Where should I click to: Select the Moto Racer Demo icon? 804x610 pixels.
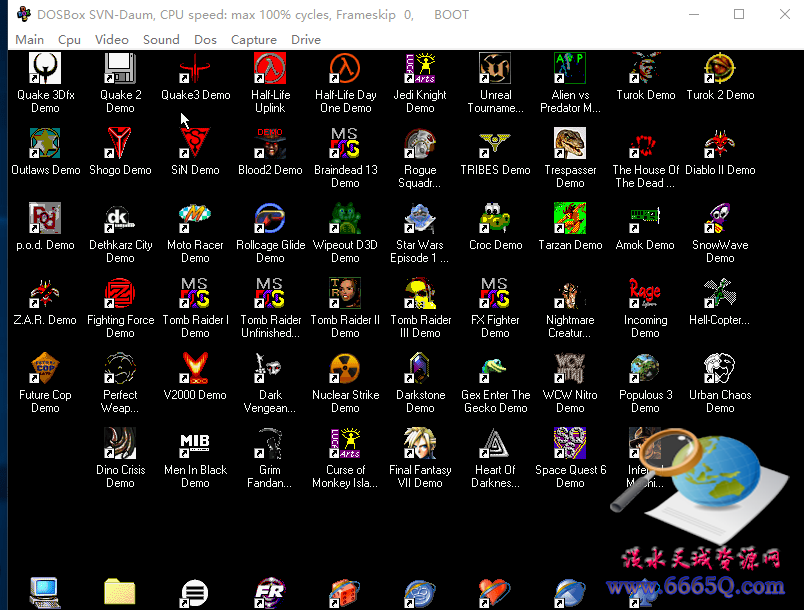click(x=195, y=218)
